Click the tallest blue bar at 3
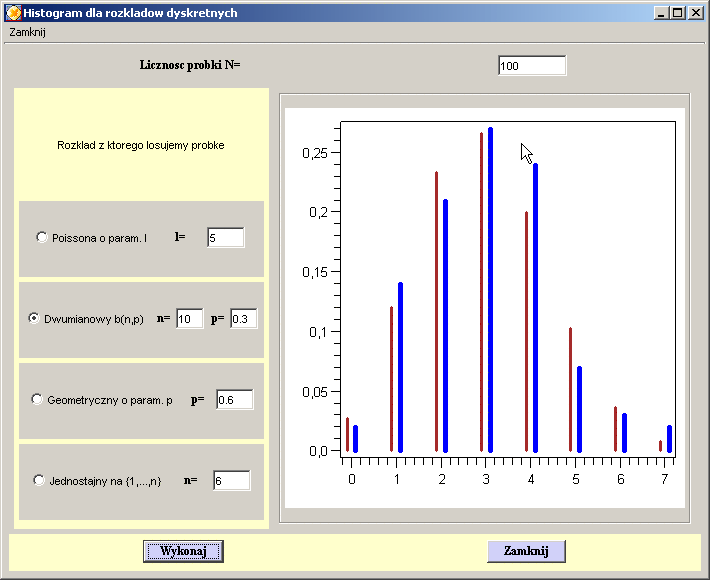This screenshot has height=580, width=710. point(490,290)
